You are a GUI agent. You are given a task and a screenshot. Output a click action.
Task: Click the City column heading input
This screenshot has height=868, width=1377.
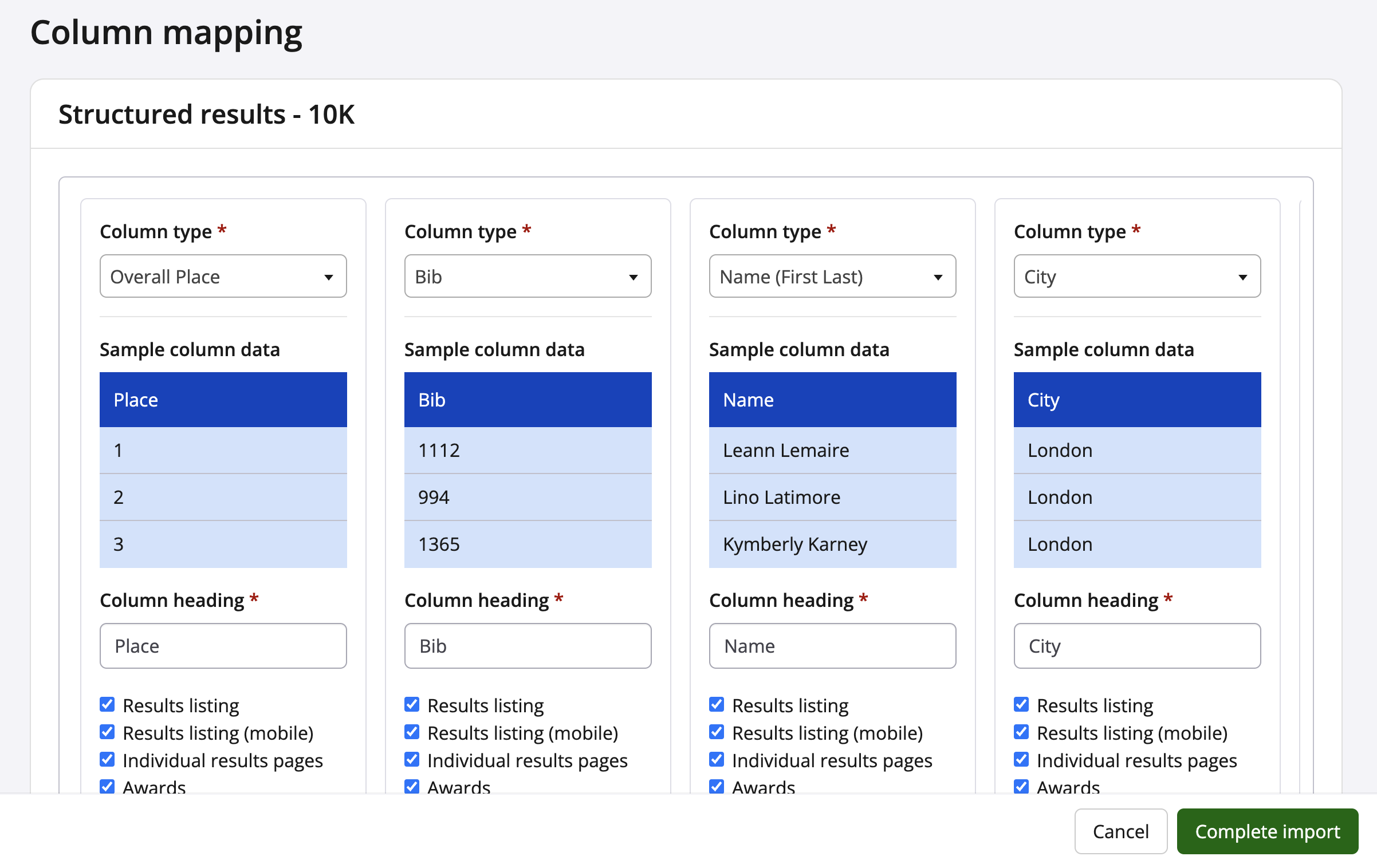pyautogui.click(x=1137, y=646)
